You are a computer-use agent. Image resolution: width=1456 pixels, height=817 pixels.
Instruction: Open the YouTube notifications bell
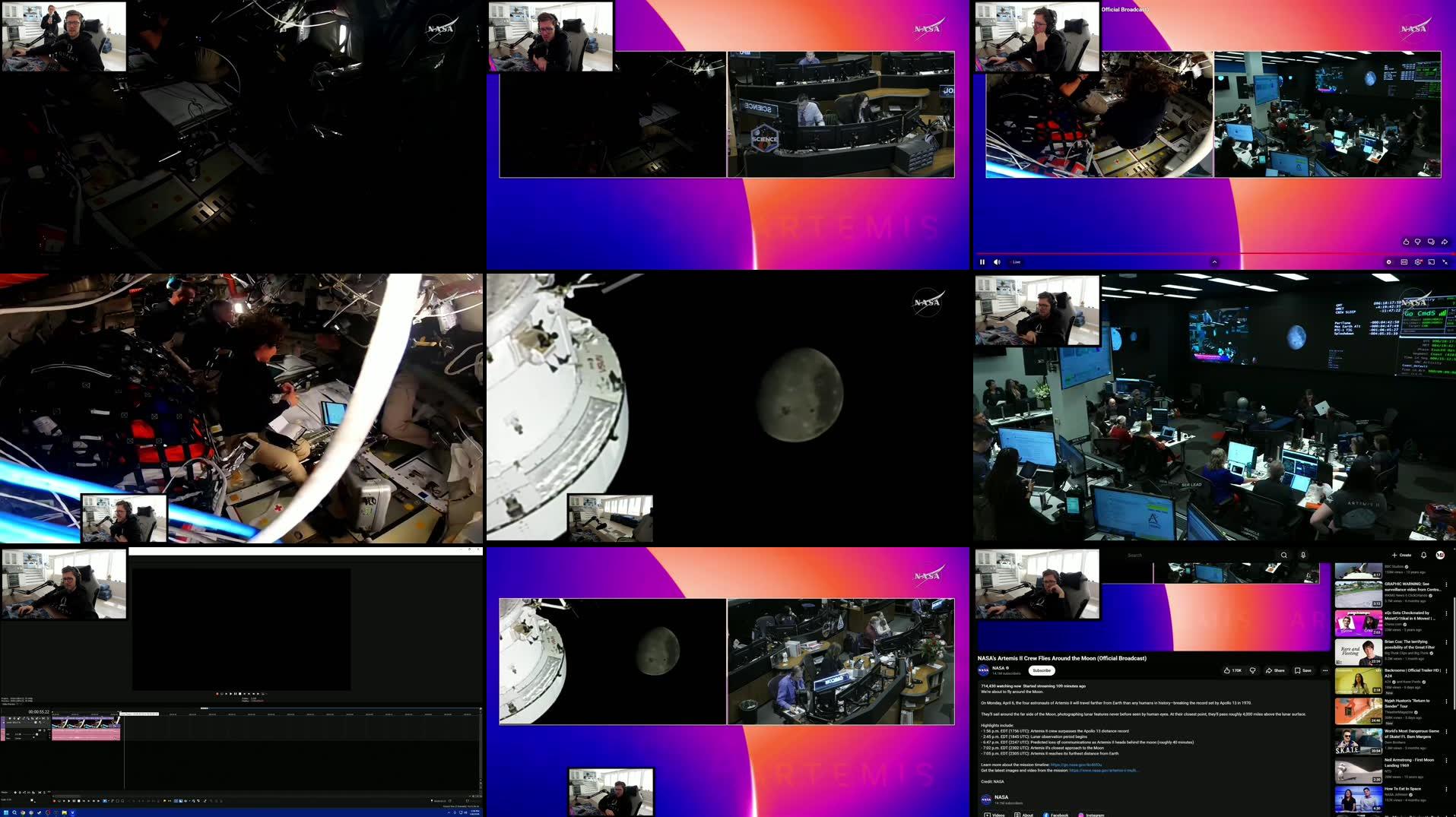point(1424,555)
